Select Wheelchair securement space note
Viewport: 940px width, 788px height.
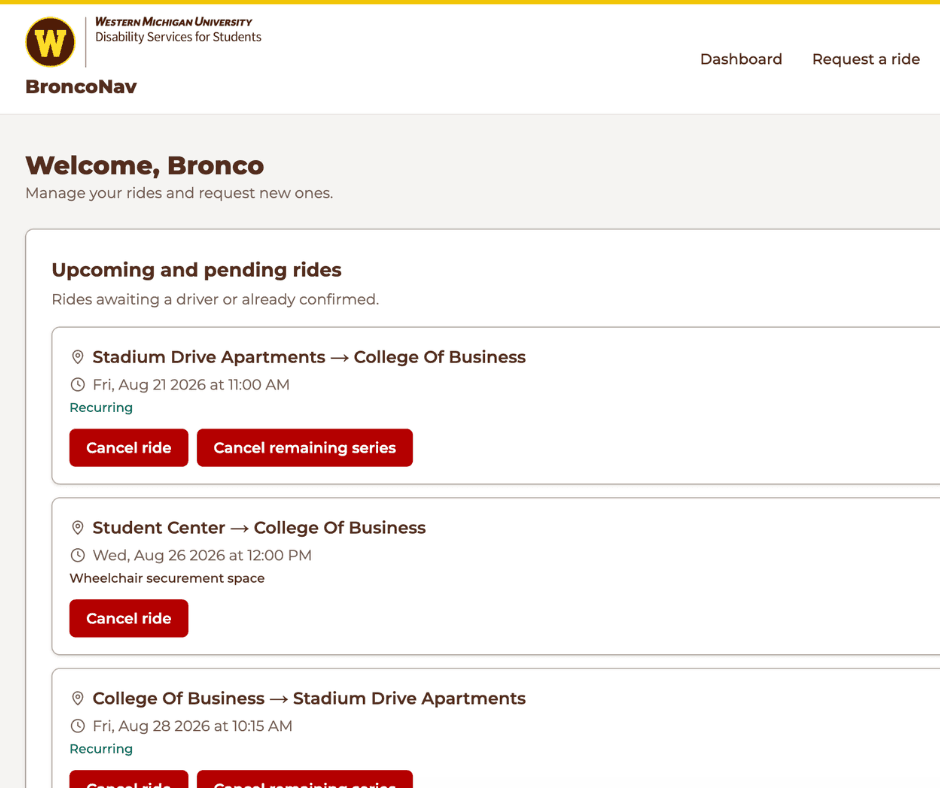167,578
